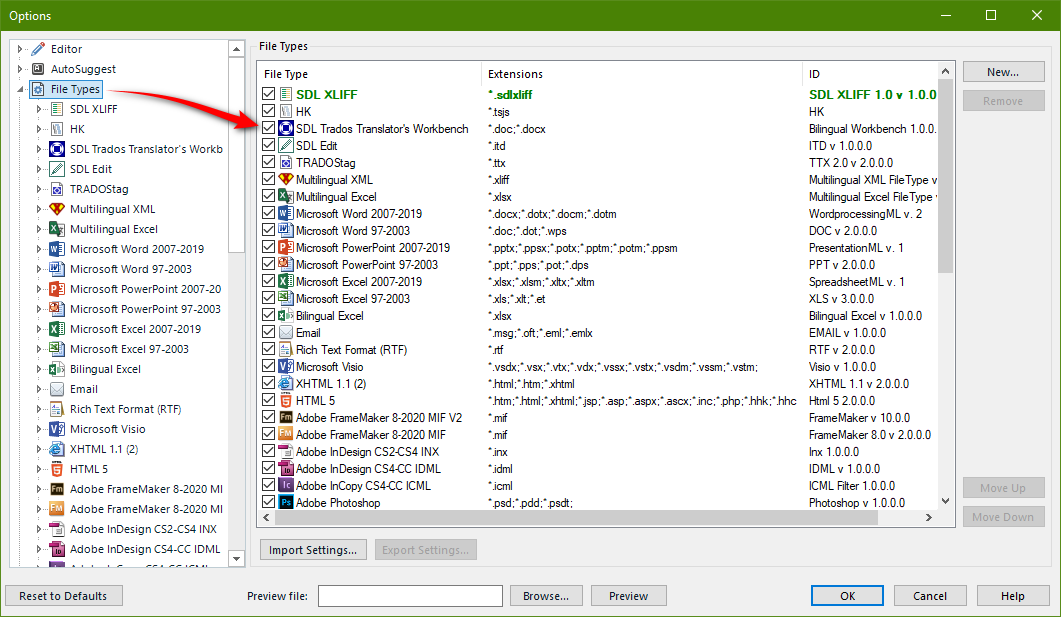1061x617 pixels.
Task: Click Microsoft Visio icon in the tree
Action: (x=58, y=429)
